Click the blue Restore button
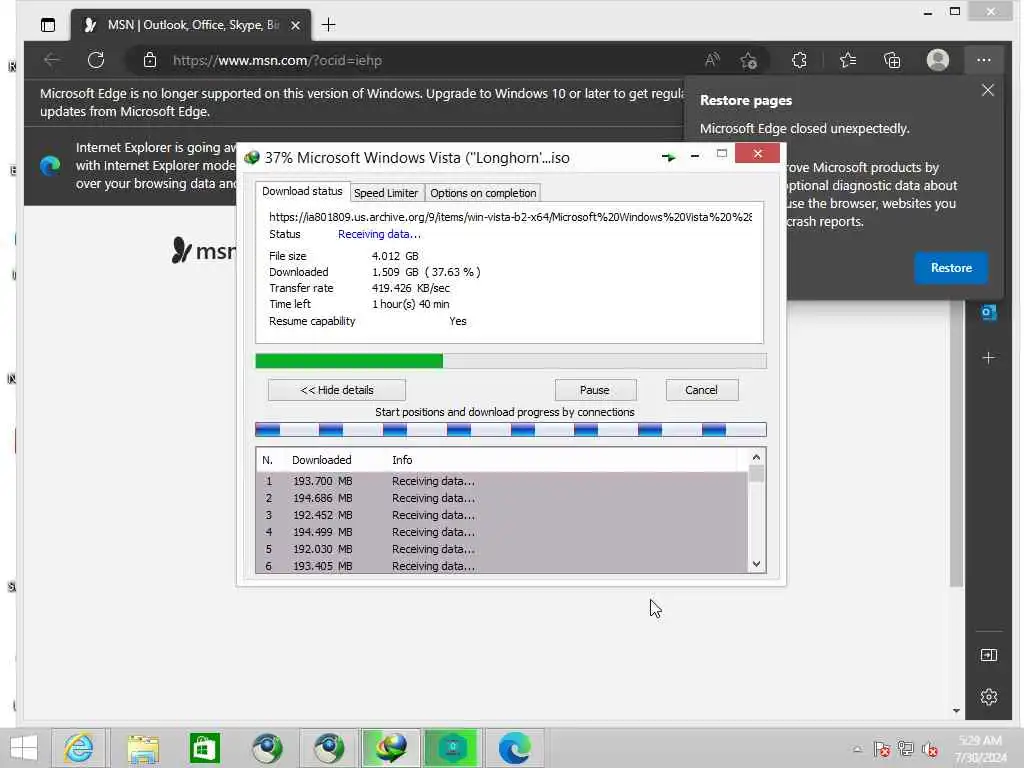Image resolution: width=1024 pixels, height=768 pixels. [951, 268]
